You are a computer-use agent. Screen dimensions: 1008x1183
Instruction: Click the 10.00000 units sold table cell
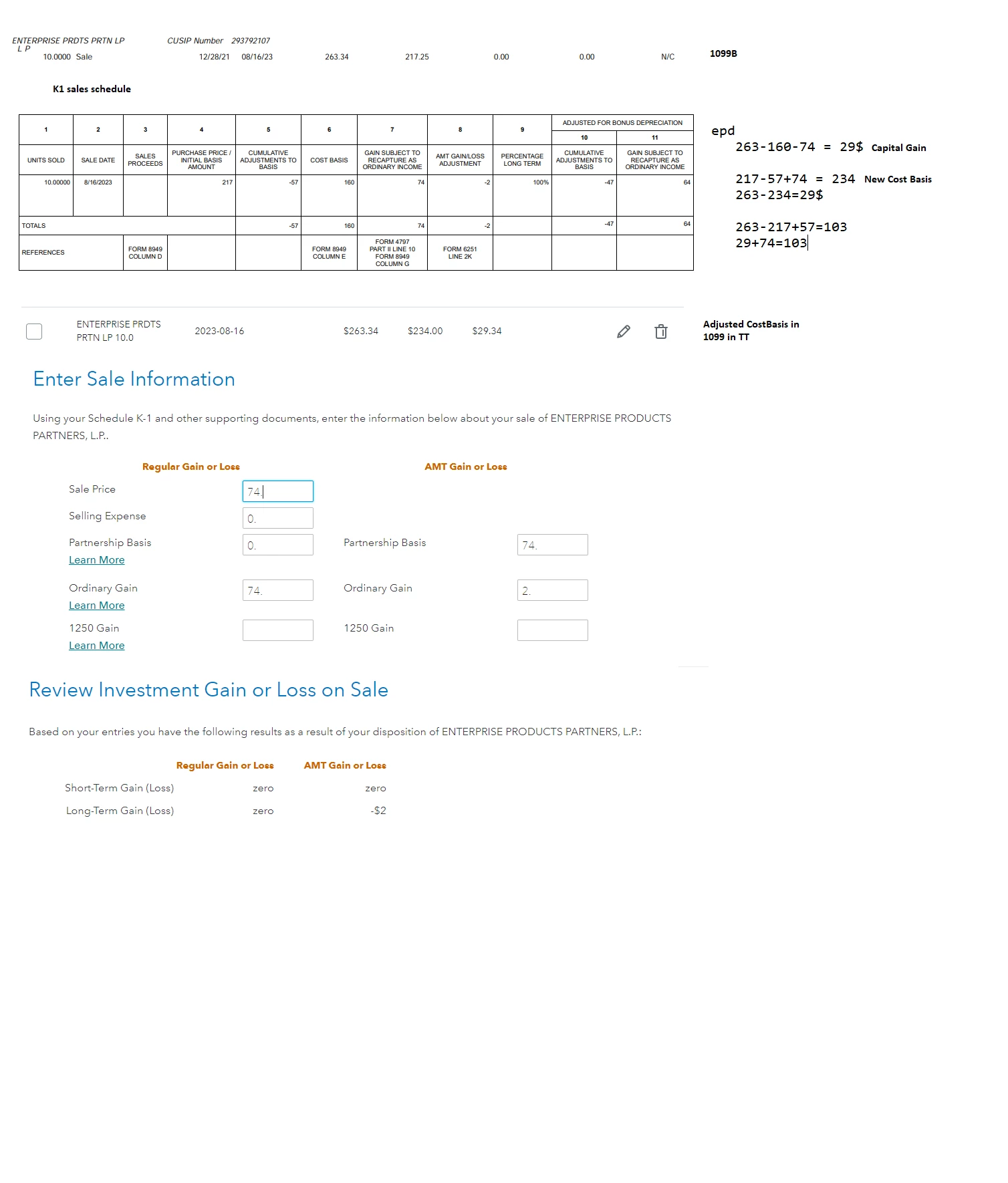46,195
